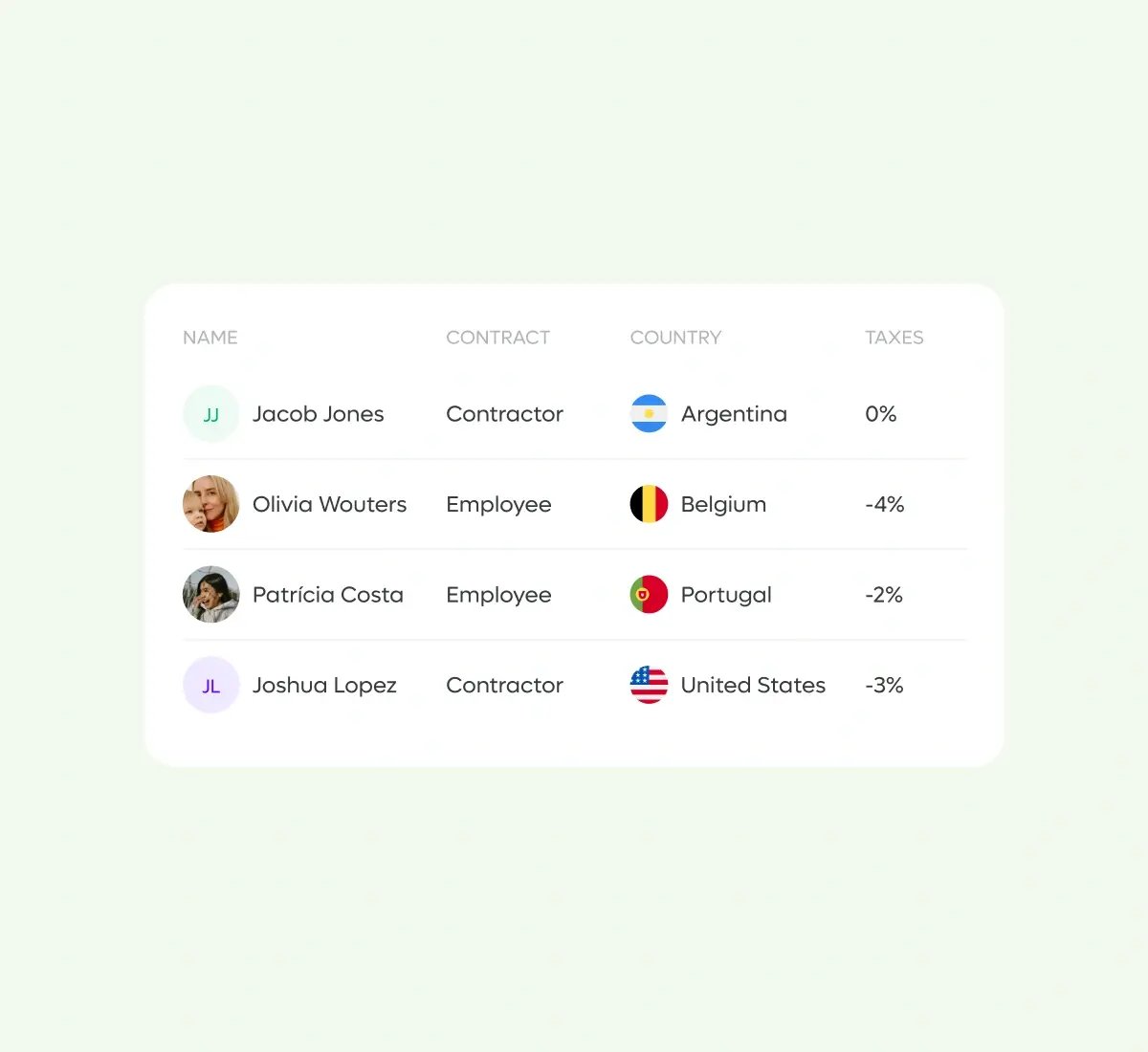Sort by the TAXES column header
This screenshot has width=1148, height=1052.
click(x=894, y=338)
